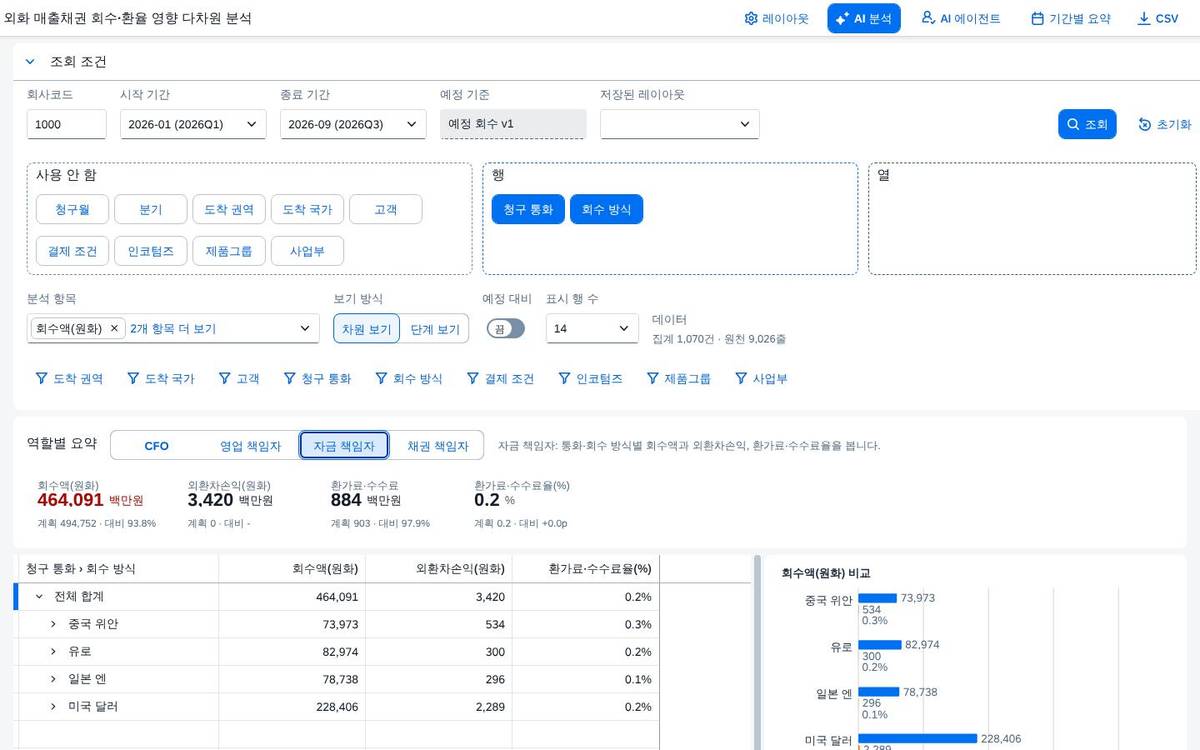Open the 시작 기간 dropdown
The height and width of the screenshot is (750, 1200).
coord(193,124)
